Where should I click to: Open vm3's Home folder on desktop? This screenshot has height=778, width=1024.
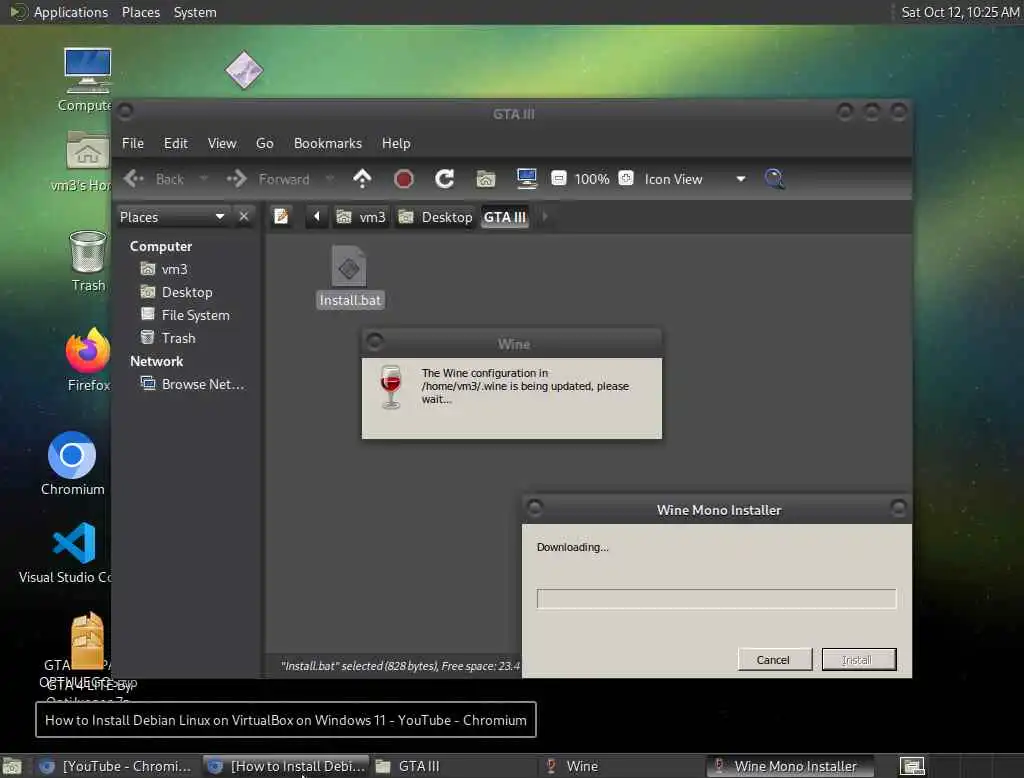[x=88, y=150]
